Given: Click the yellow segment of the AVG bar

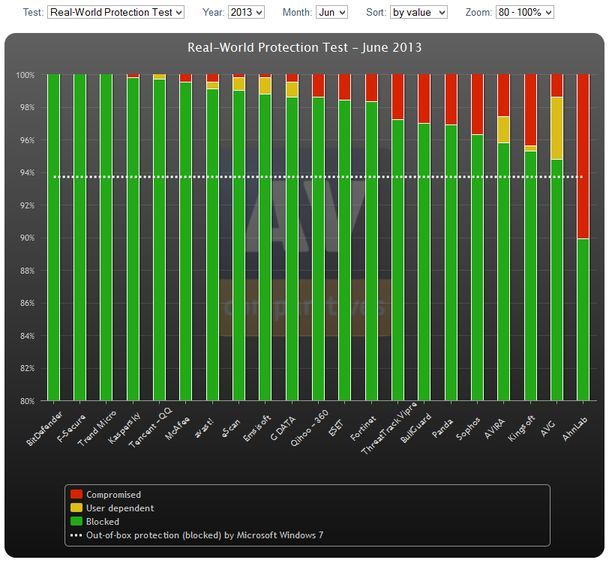Looking at the screenshot, I should click(557, 128).
